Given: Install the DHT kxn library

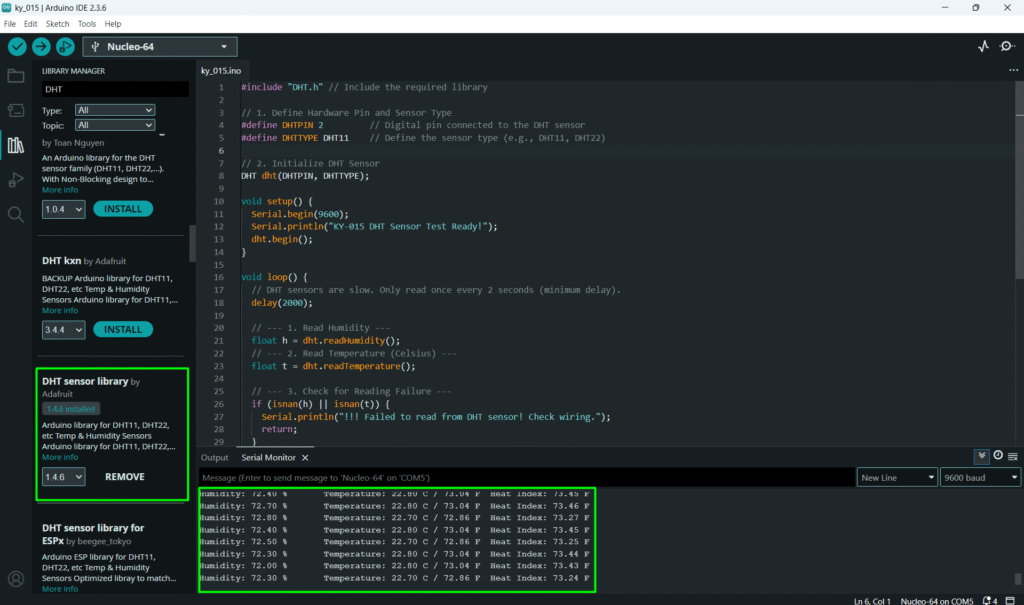Looking at the screenshot, I should tap(123, 329).
